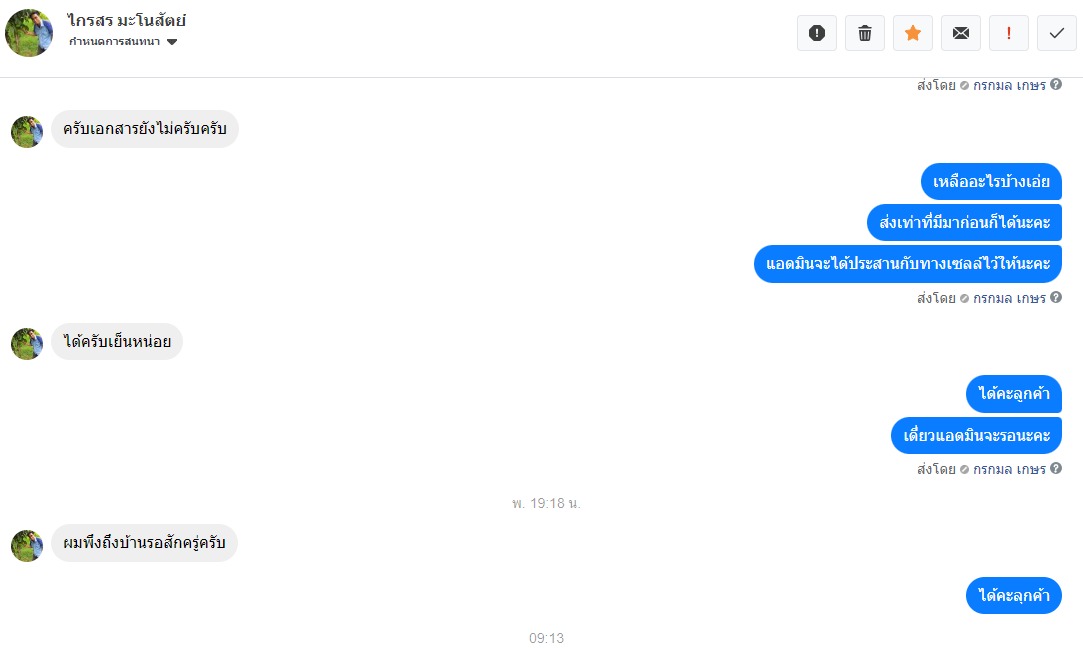Image resolution: width=1083 pixels, height=648 pixels.
Task: Mark conversation as spam with exclamation circle icon
Action: point(816,33)
